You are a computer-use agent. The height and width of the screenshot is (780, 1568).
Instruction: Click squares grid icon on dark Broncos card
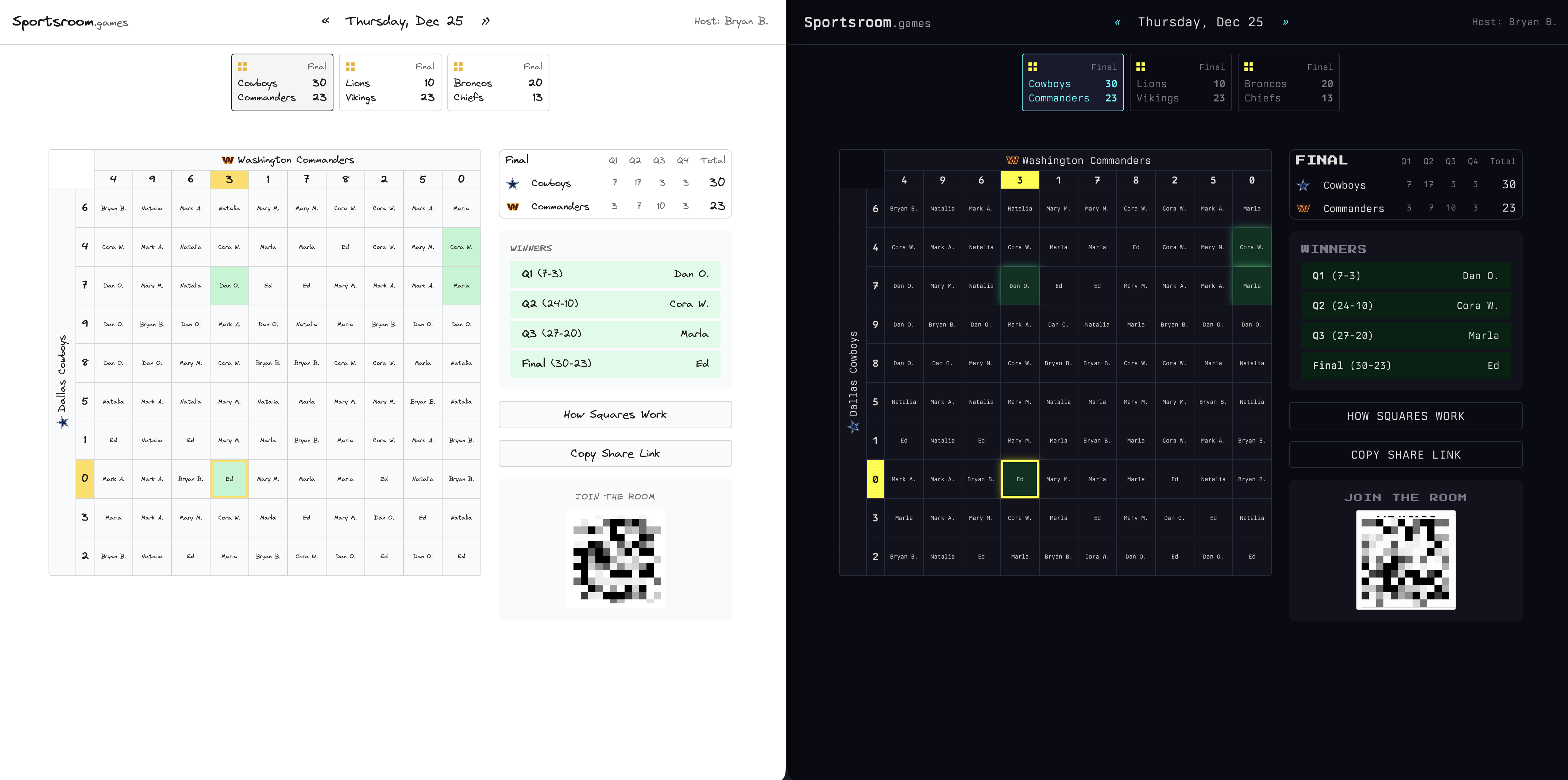(1248, 67)
